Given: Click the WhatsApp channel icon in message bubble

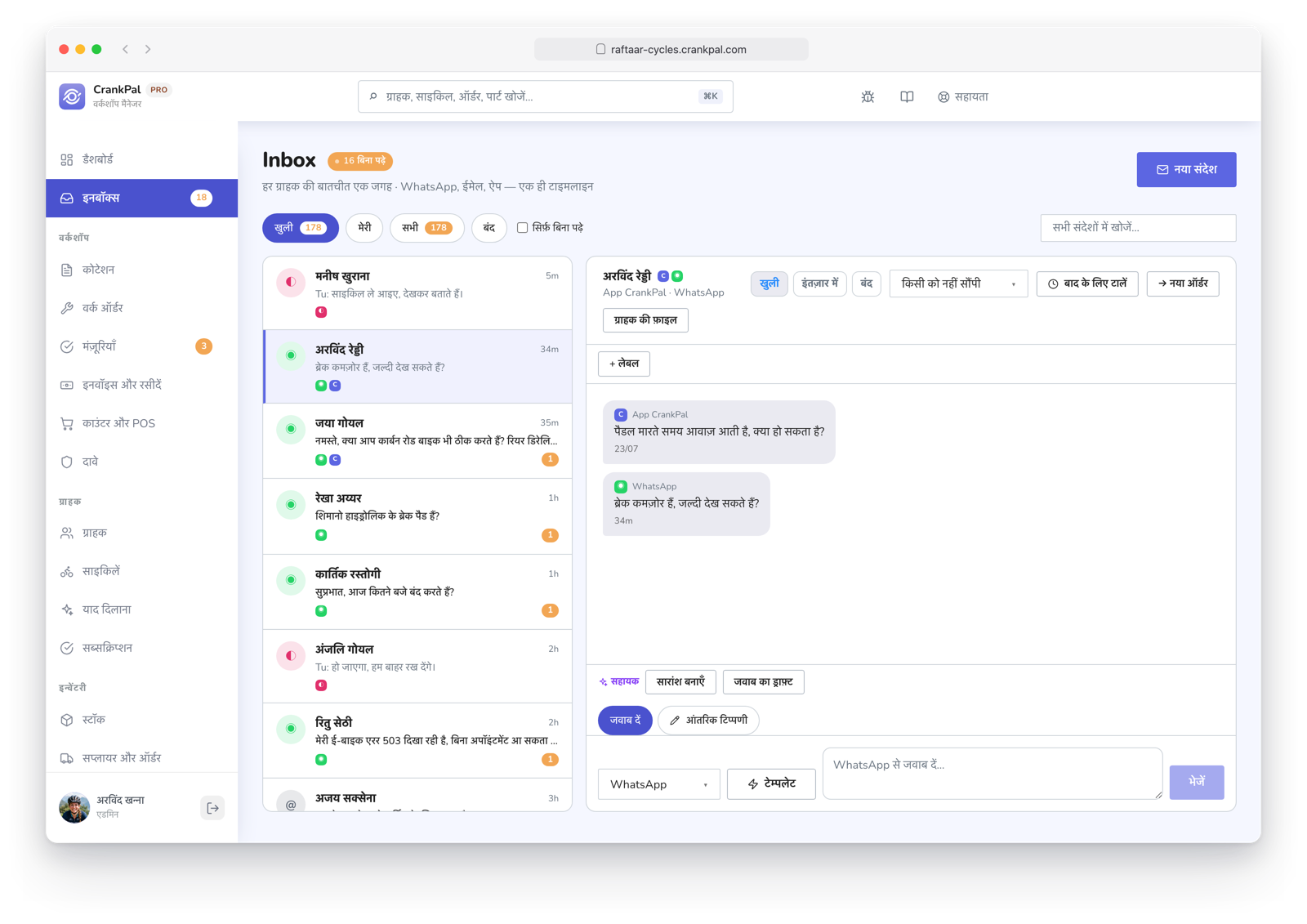Looking at the screenshot, I should tap(621, 487).
